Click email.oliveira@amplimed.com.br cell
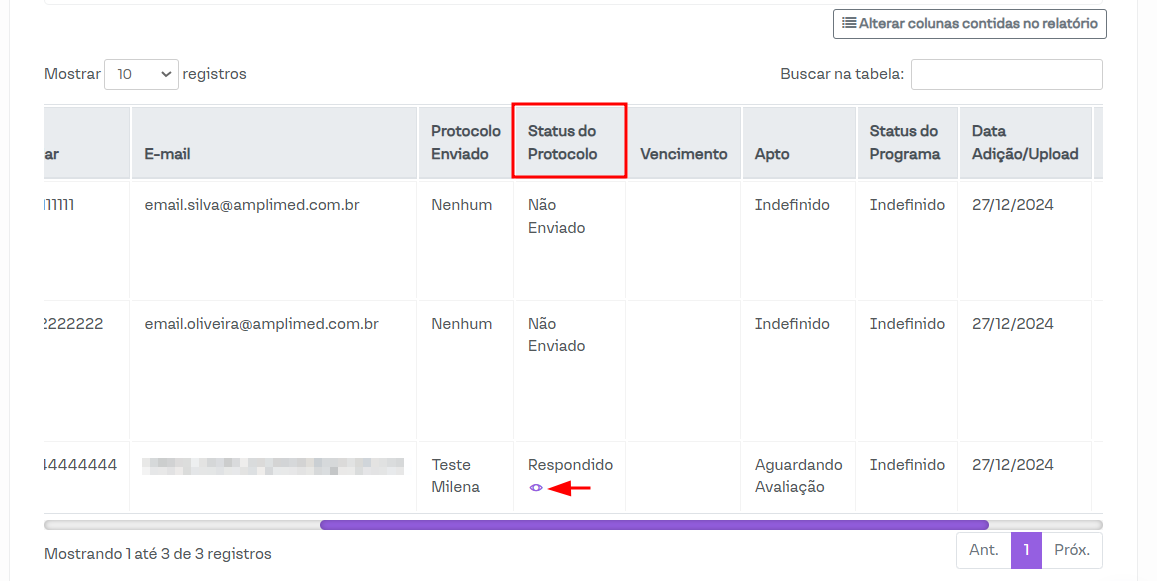 click(x=261, y=324)
